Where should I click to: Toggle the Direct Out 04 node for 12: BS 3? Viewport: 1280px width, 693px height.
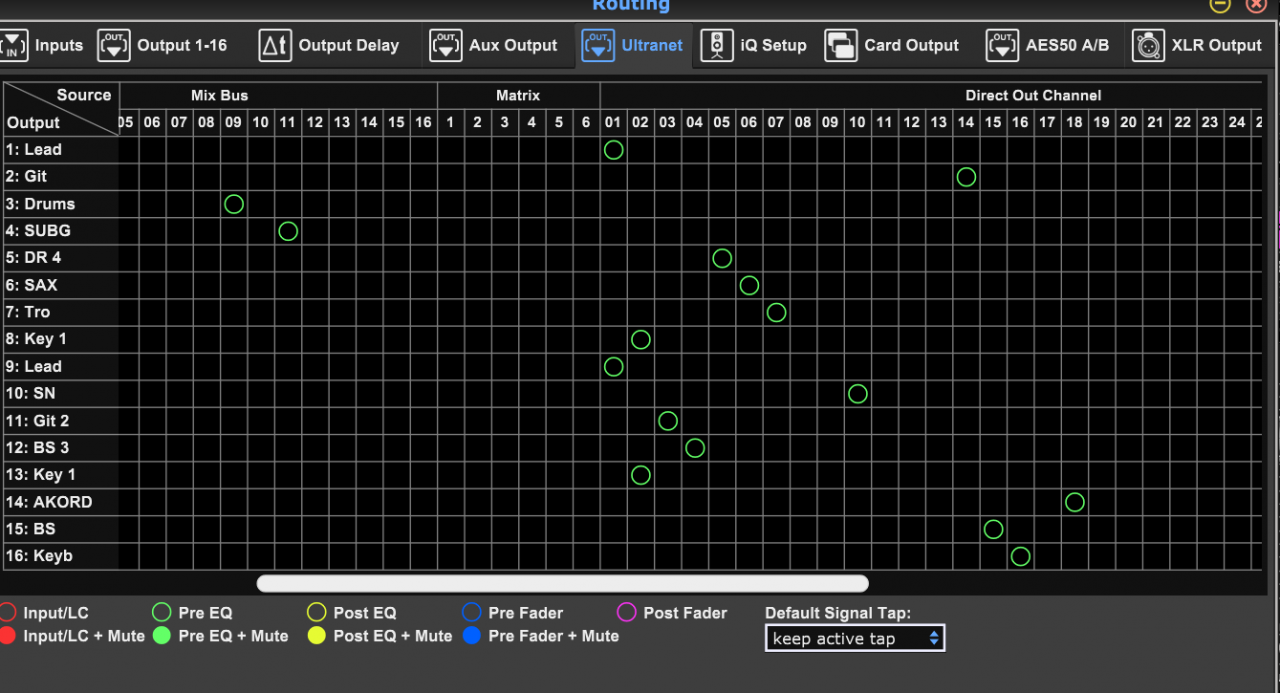point(695,448)
